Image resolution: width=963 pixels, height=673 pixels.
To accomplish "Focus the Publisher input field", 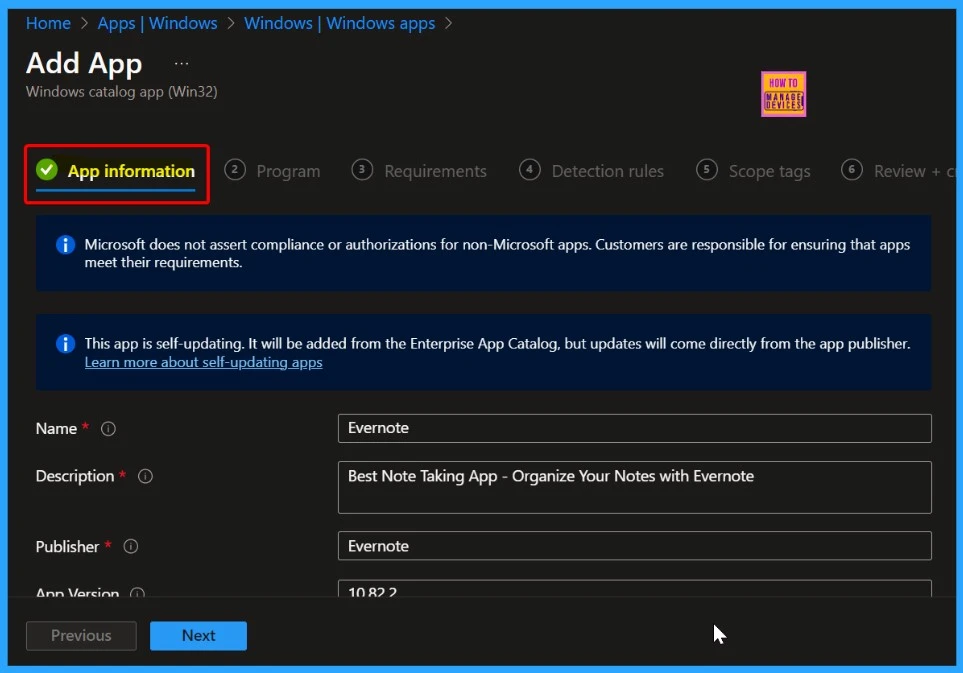I will (634, 546).
